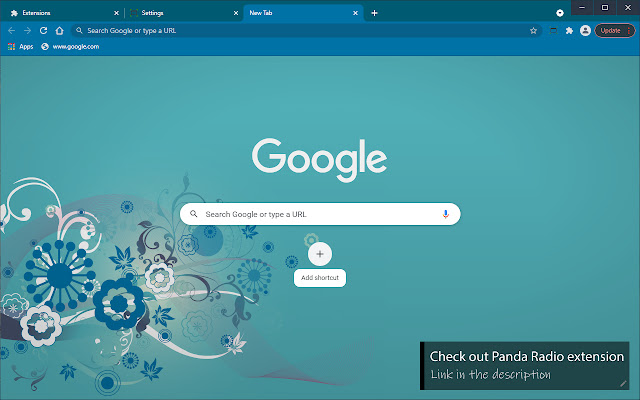Open the Apps bookmark shortcut
The height and width of the screenshot is (400, 640).
pos(20,47)
